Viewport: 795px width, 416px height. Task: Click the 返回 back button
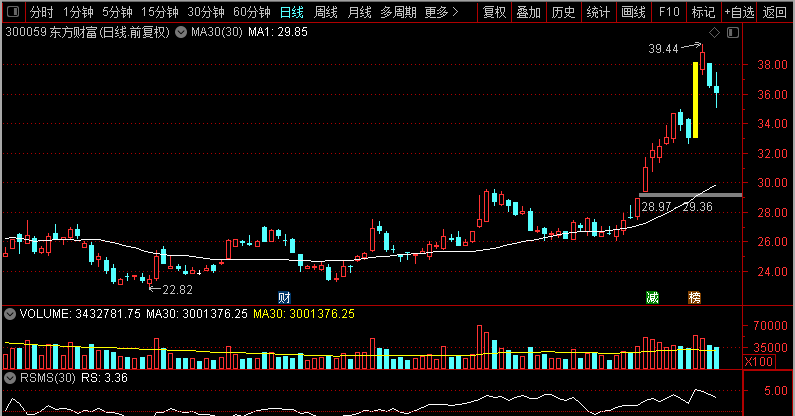[775, 12]
